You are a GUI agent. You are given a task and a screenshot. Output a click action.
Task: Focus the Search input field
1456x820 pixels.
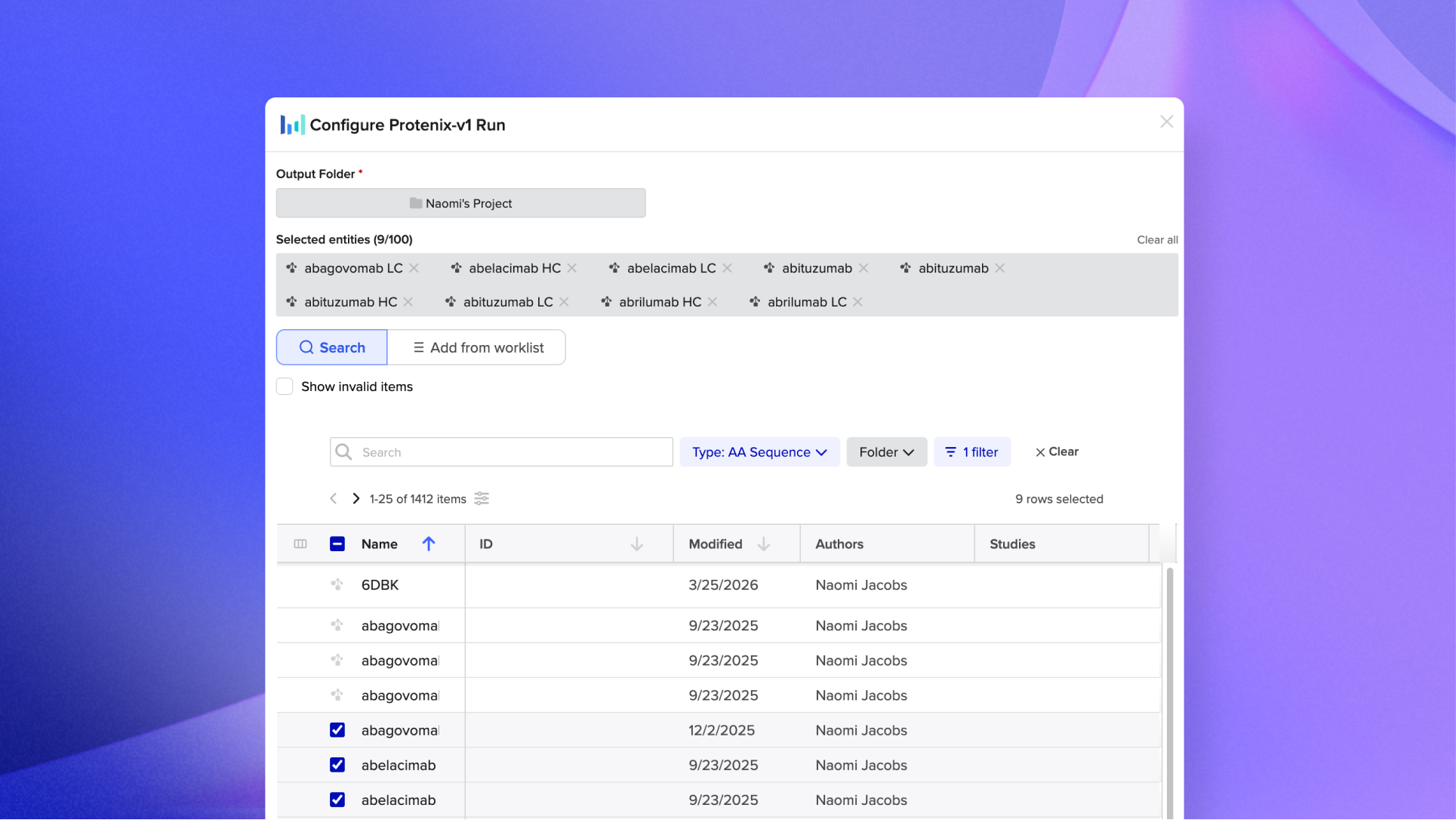point(501,452)
